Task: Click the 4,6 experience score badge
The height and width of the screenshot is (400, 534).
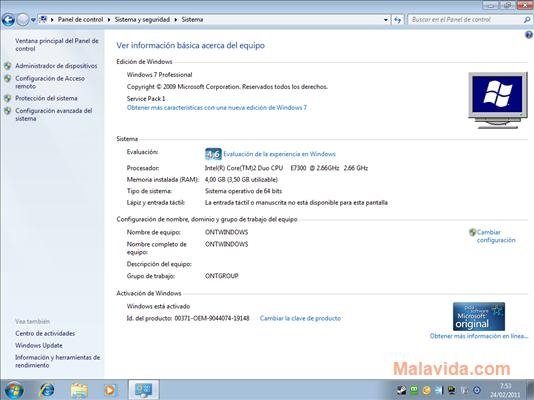Action: click(x=213, y=154)
